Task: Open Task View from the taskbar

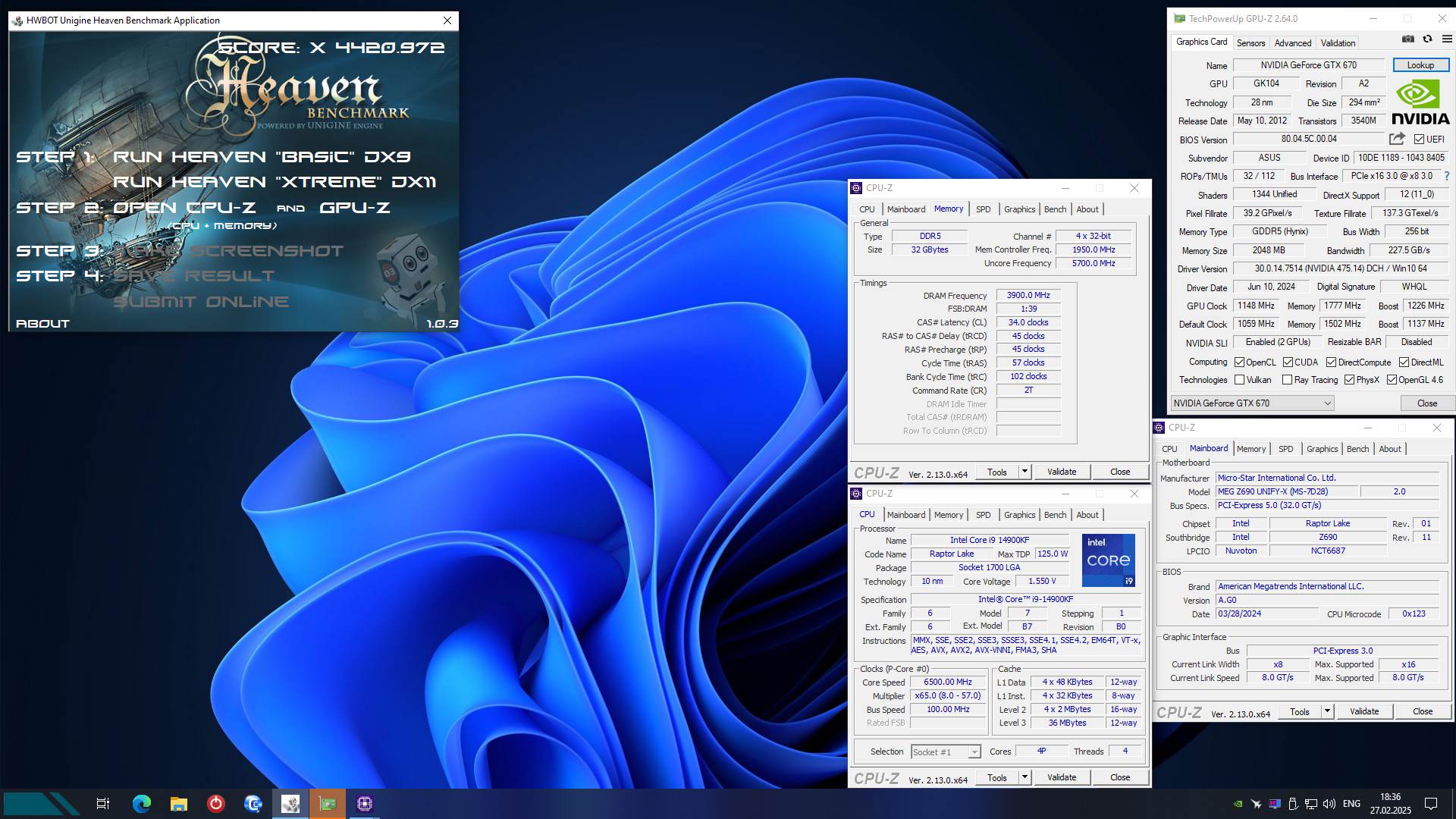Action: [x=103, y=804]
